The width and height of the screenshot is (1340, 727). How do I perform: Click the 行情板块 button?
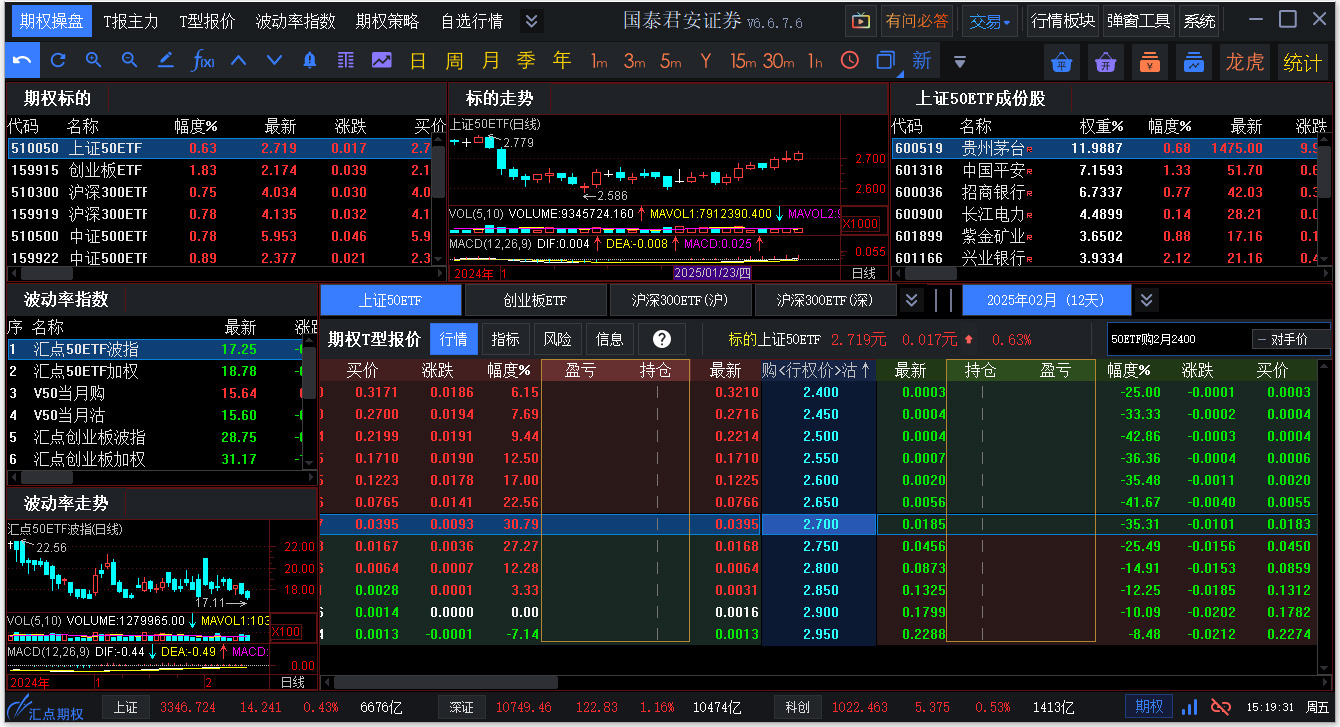pyautogui.click(x=1063, y=21)
